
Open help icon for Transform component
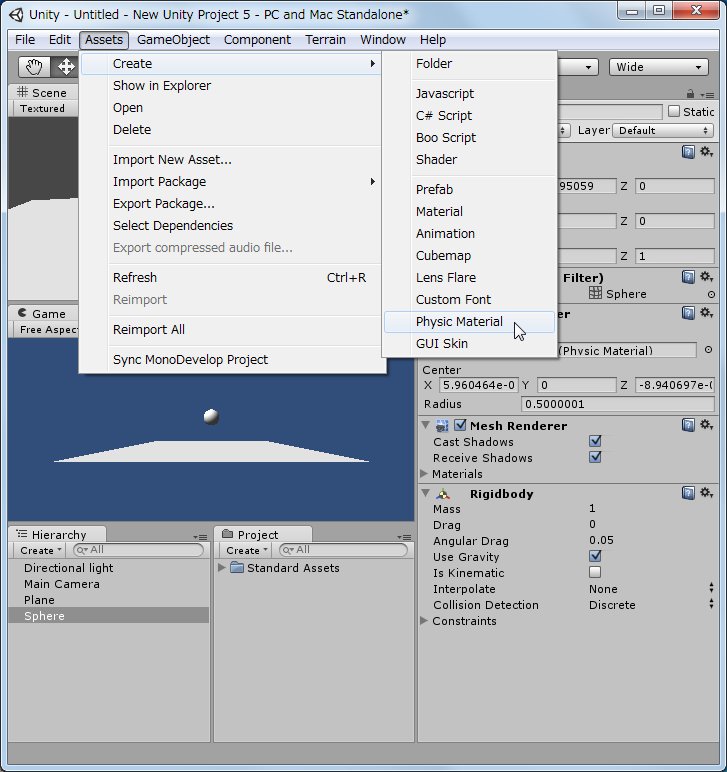click(688, 152)
